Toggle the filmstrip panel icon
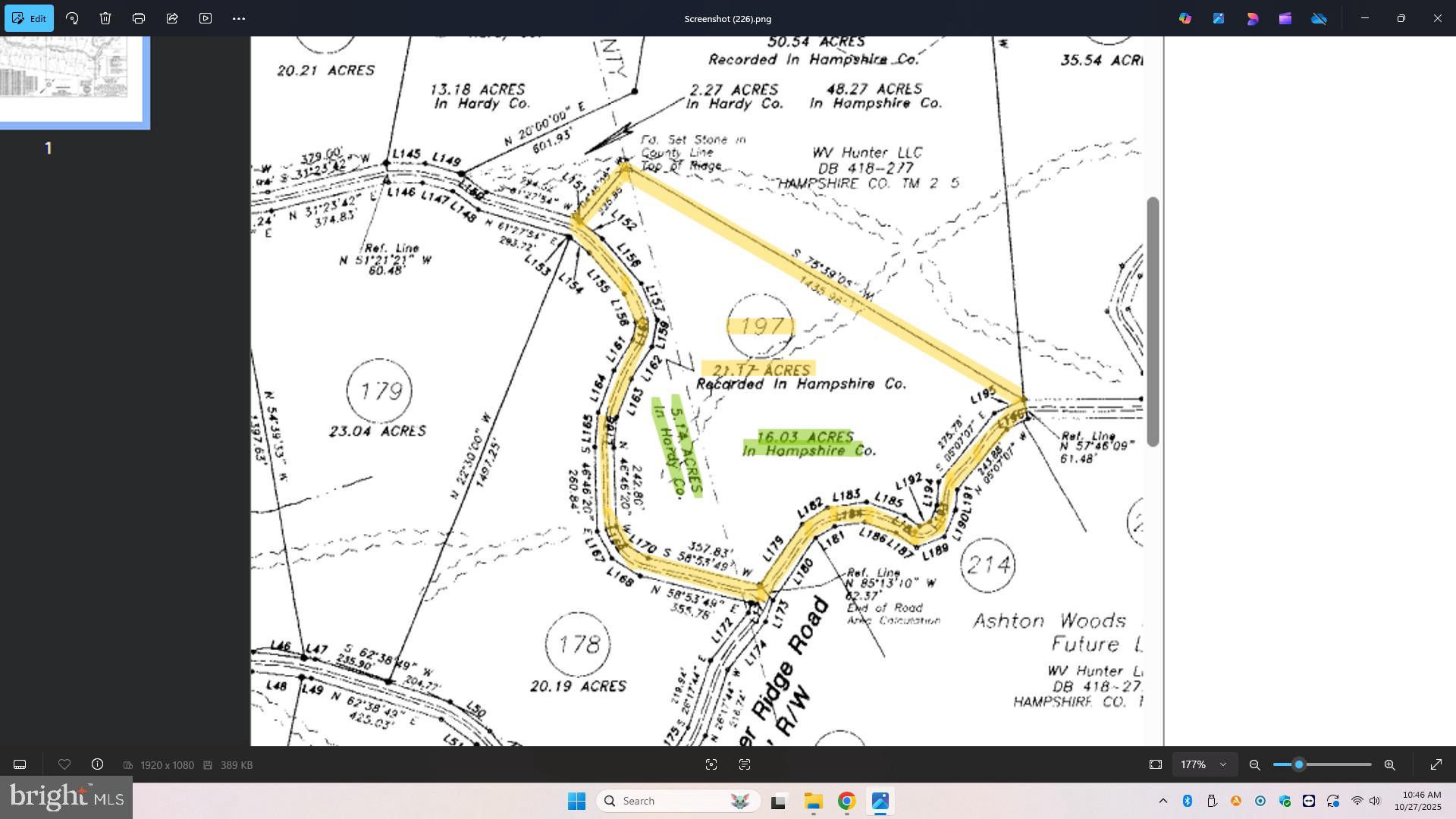Image resolution: width=1456 pixels, height=819 pixels. click(x=20, y=765)
